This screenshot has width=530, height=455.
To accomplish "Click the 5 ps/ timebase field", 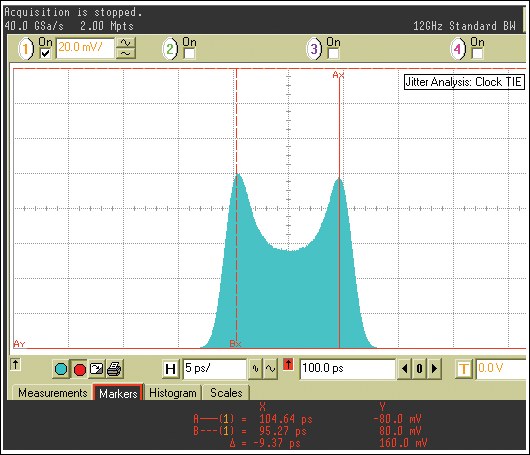I will [x=215, y=369].
